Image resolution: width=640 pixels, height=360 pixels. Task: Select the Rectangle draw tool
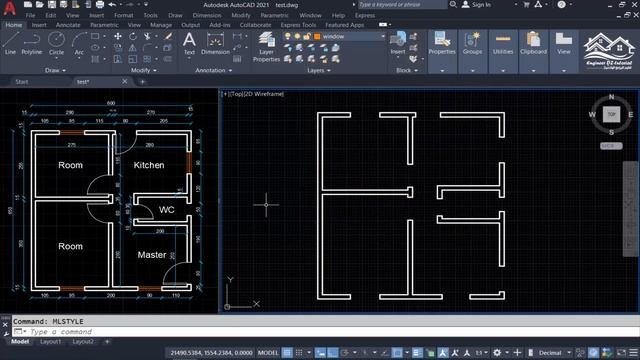(x=95, y=36)
